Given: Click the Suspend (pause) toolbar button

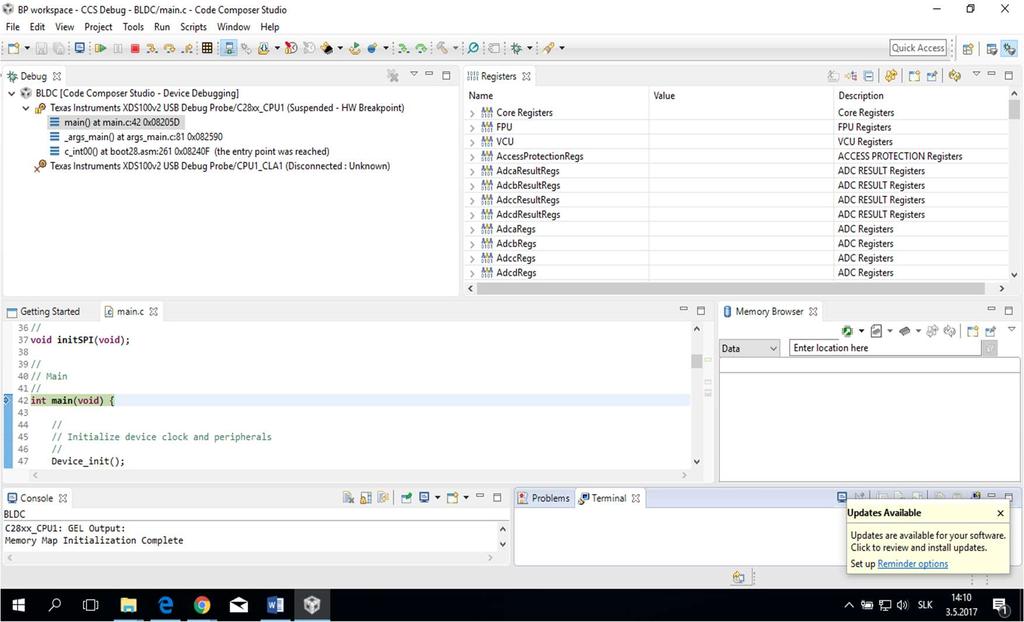Looking at the screenshot, I should pyautogui.click(x=118, y=48).
